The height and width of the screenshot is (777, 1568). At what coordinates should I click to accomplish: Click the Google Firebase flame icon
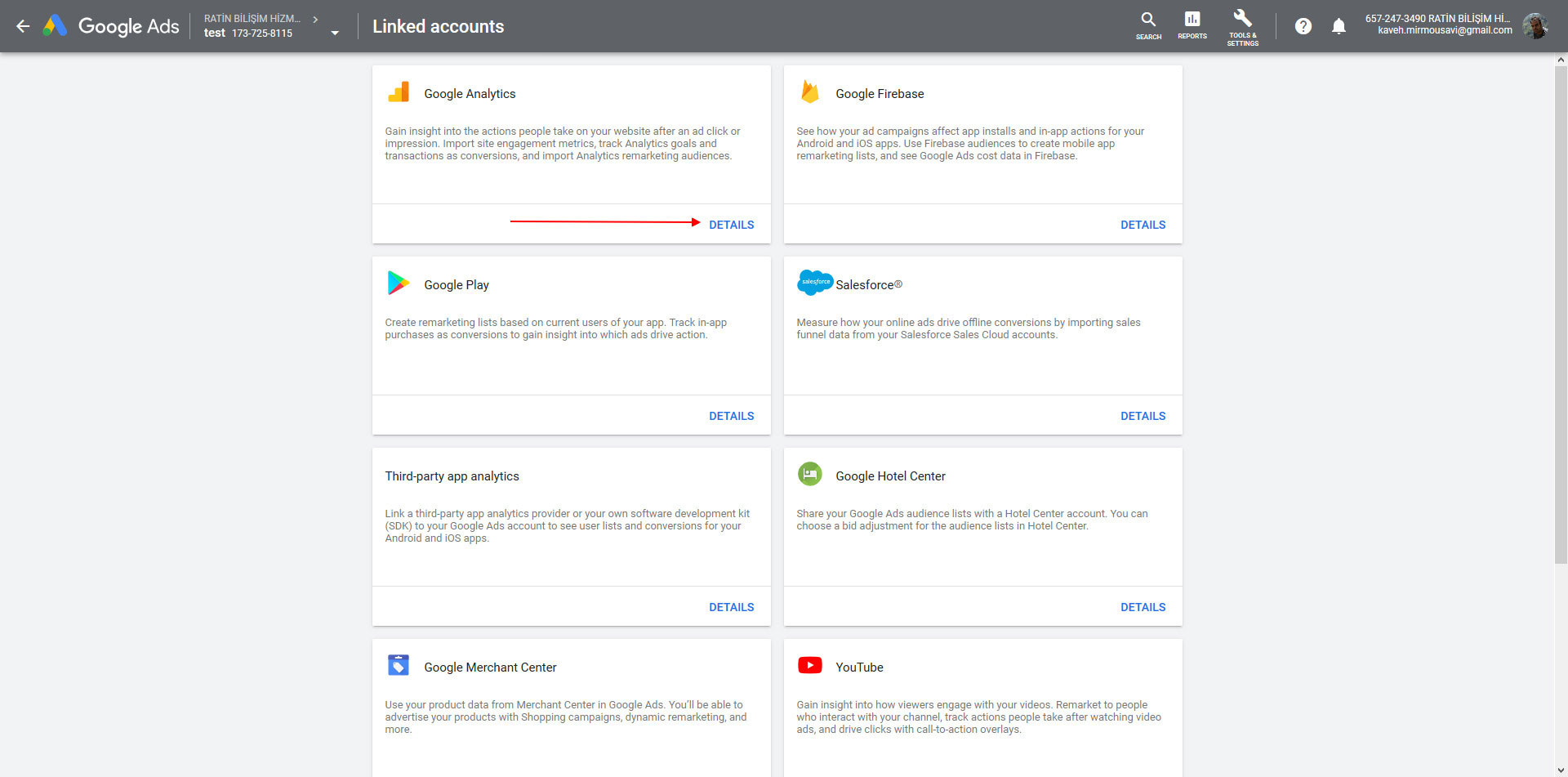[809, 92]
